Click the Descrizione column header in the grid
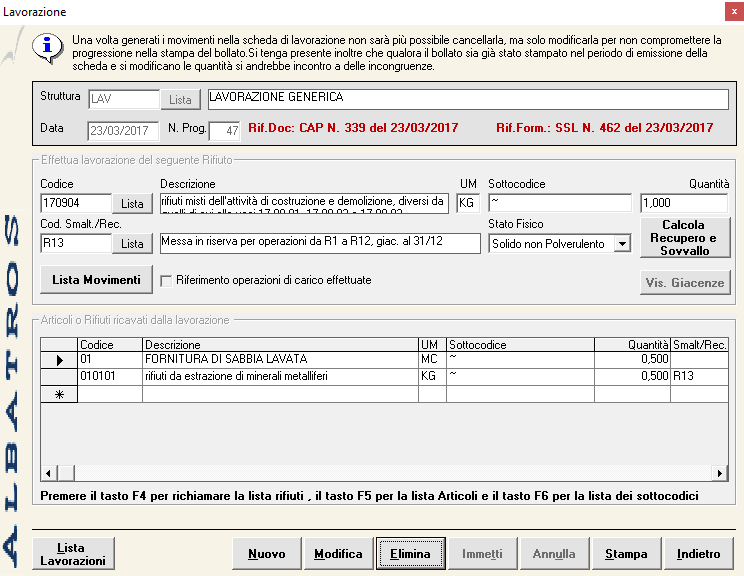The height and width of the screenshot is (576, 744). pyautogui.click(x=280, y=345)
